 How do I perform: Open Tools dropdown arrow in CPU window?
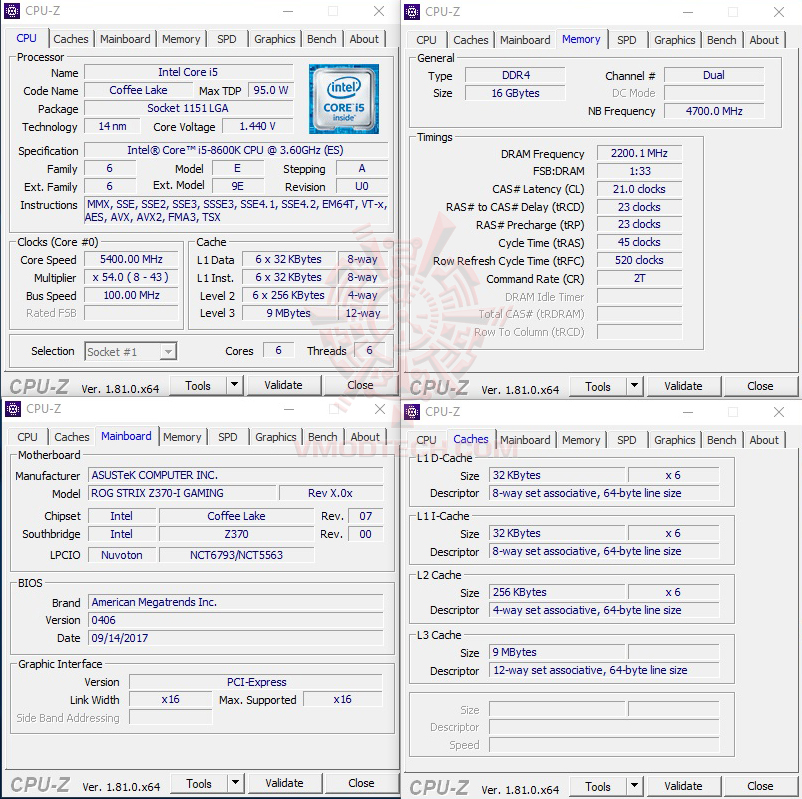(234, 385)
